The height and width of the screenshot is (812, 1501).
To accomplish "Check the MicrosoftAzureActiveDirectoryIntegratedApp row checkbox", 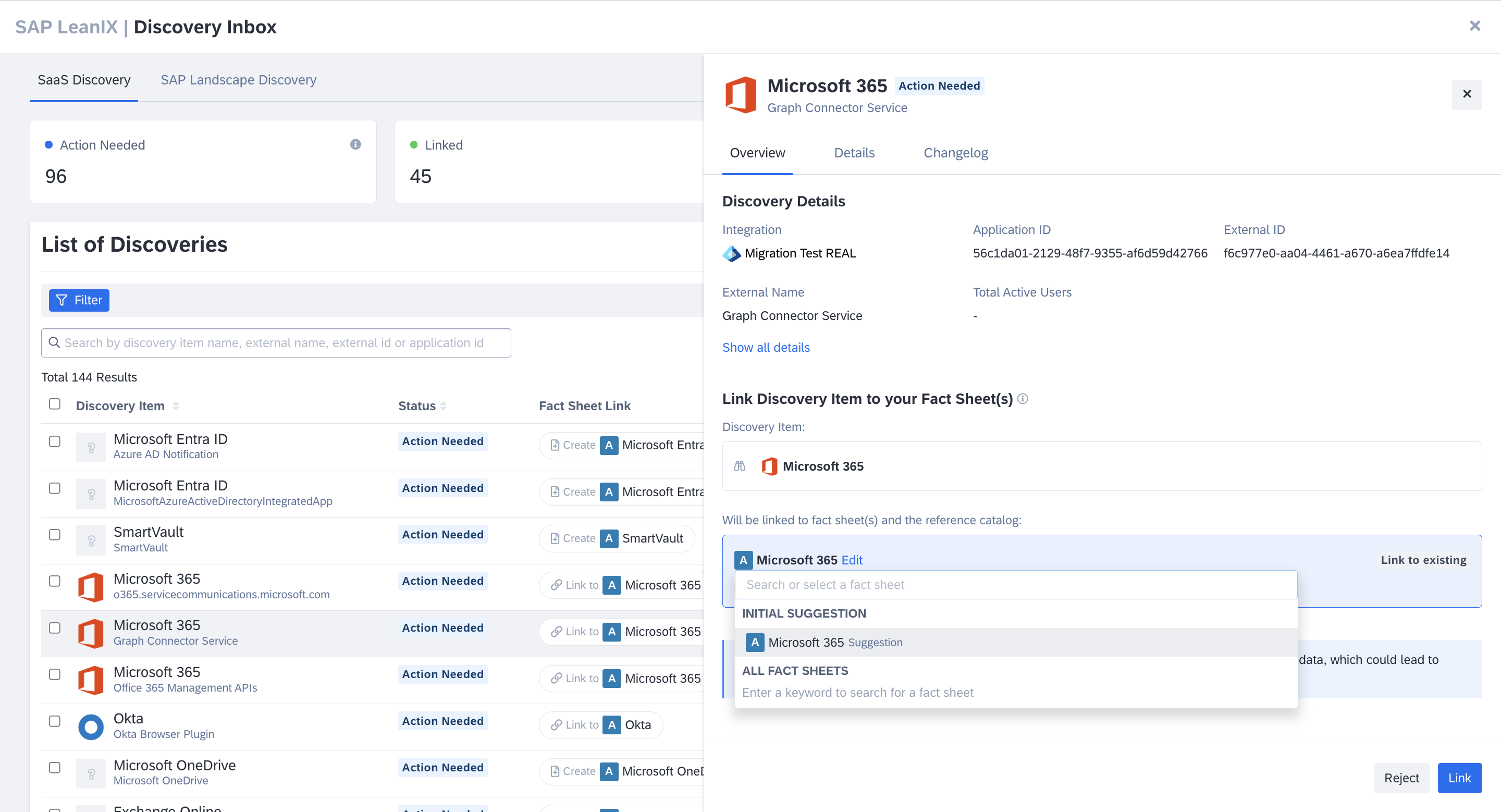I will (x=55, y=488).
